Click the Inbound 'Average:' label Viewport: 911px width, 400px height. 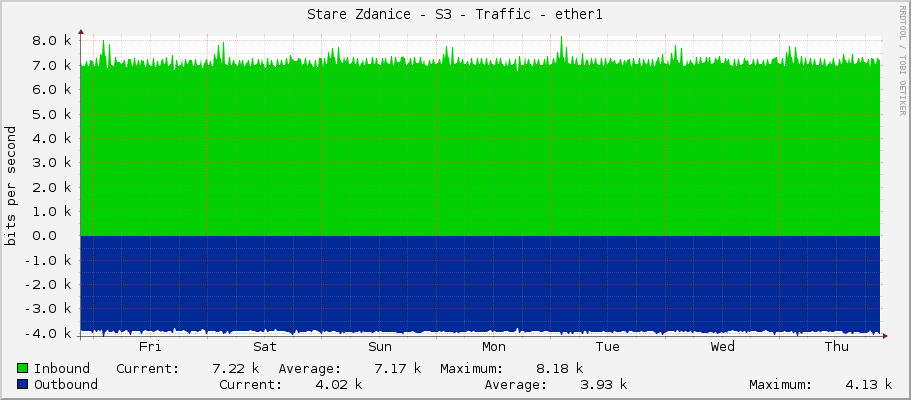pyautogui.click(x=310, y=368)
